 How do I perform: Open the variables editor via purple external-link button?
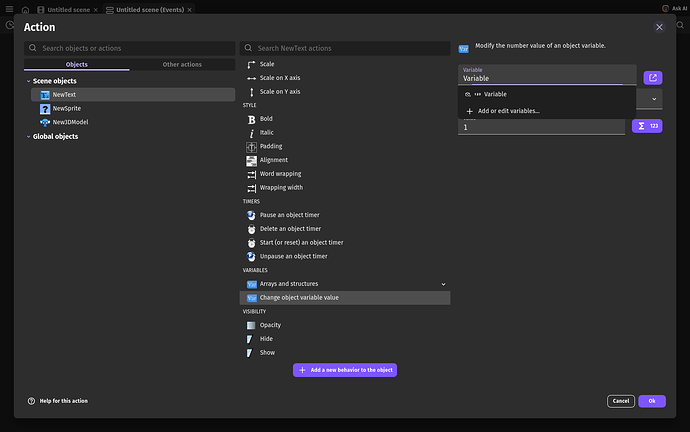coord(652,78)
